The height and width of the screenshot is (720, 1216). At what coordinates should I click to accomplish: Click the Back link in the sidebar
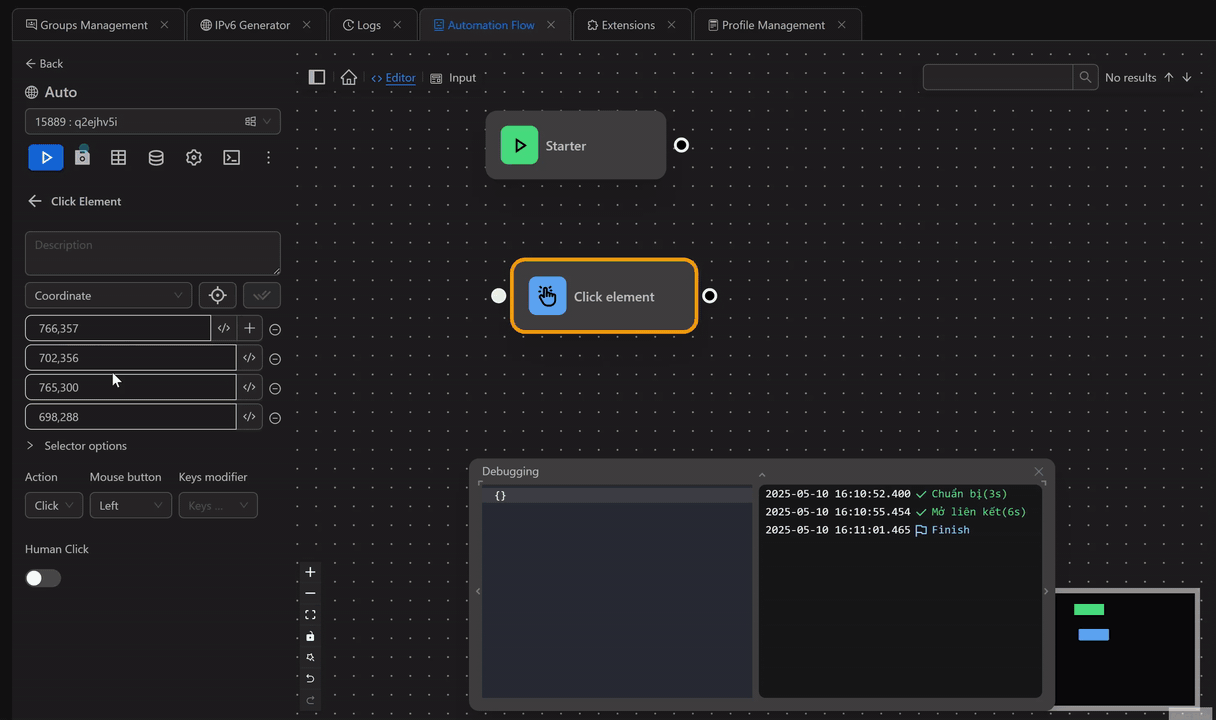44,63
